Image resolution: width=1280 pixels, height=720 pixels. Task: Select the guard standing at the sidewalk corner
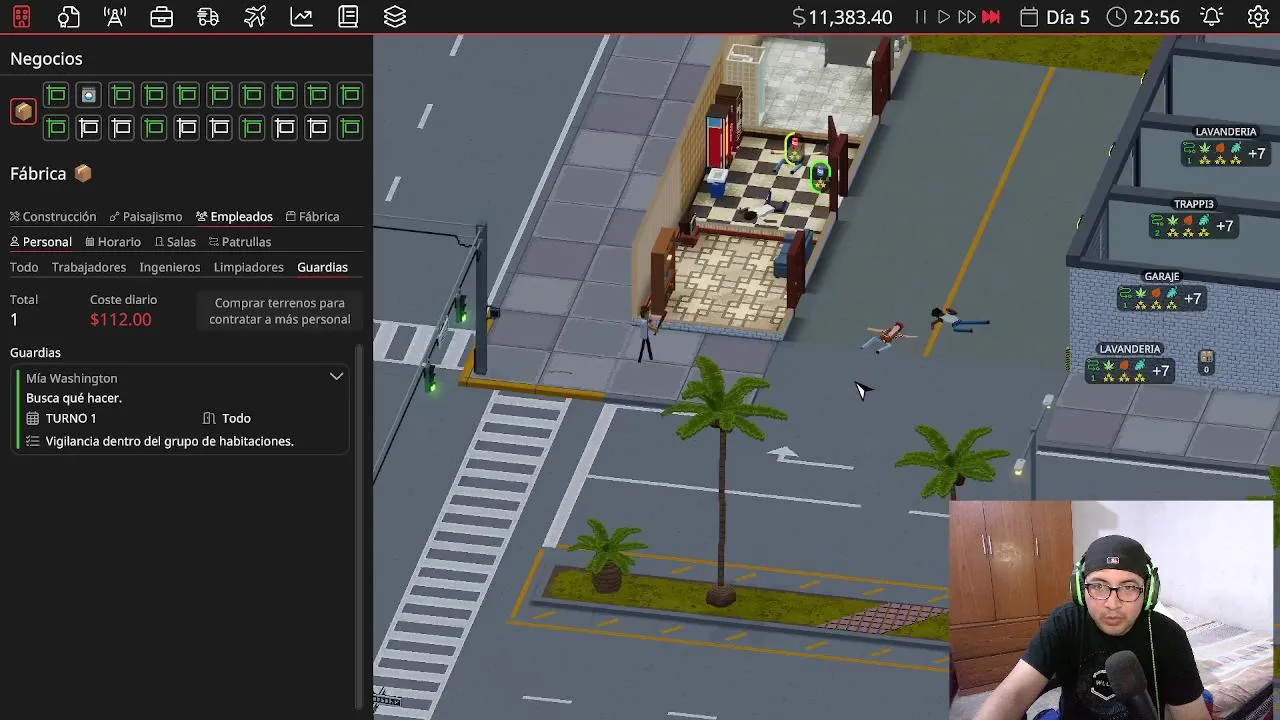648,332
